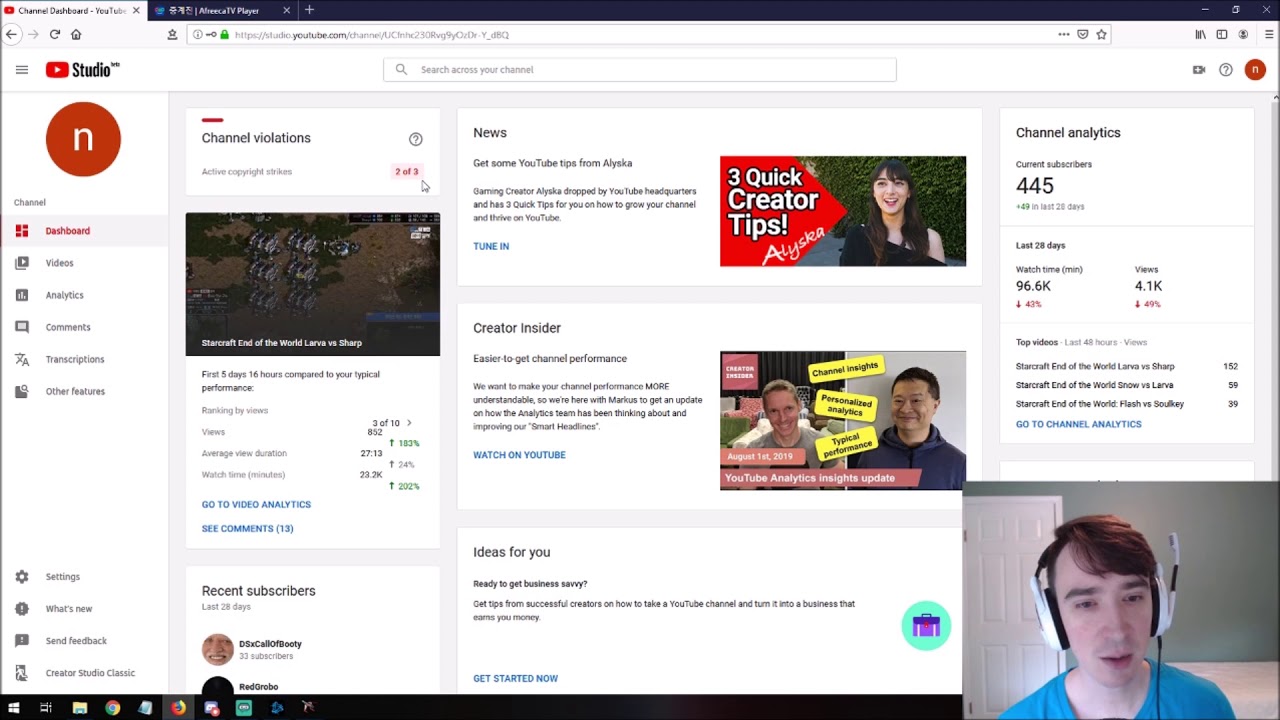Open Analytics in the sidebar
The image size is (1280, 720).
click(x=84, y=295)
